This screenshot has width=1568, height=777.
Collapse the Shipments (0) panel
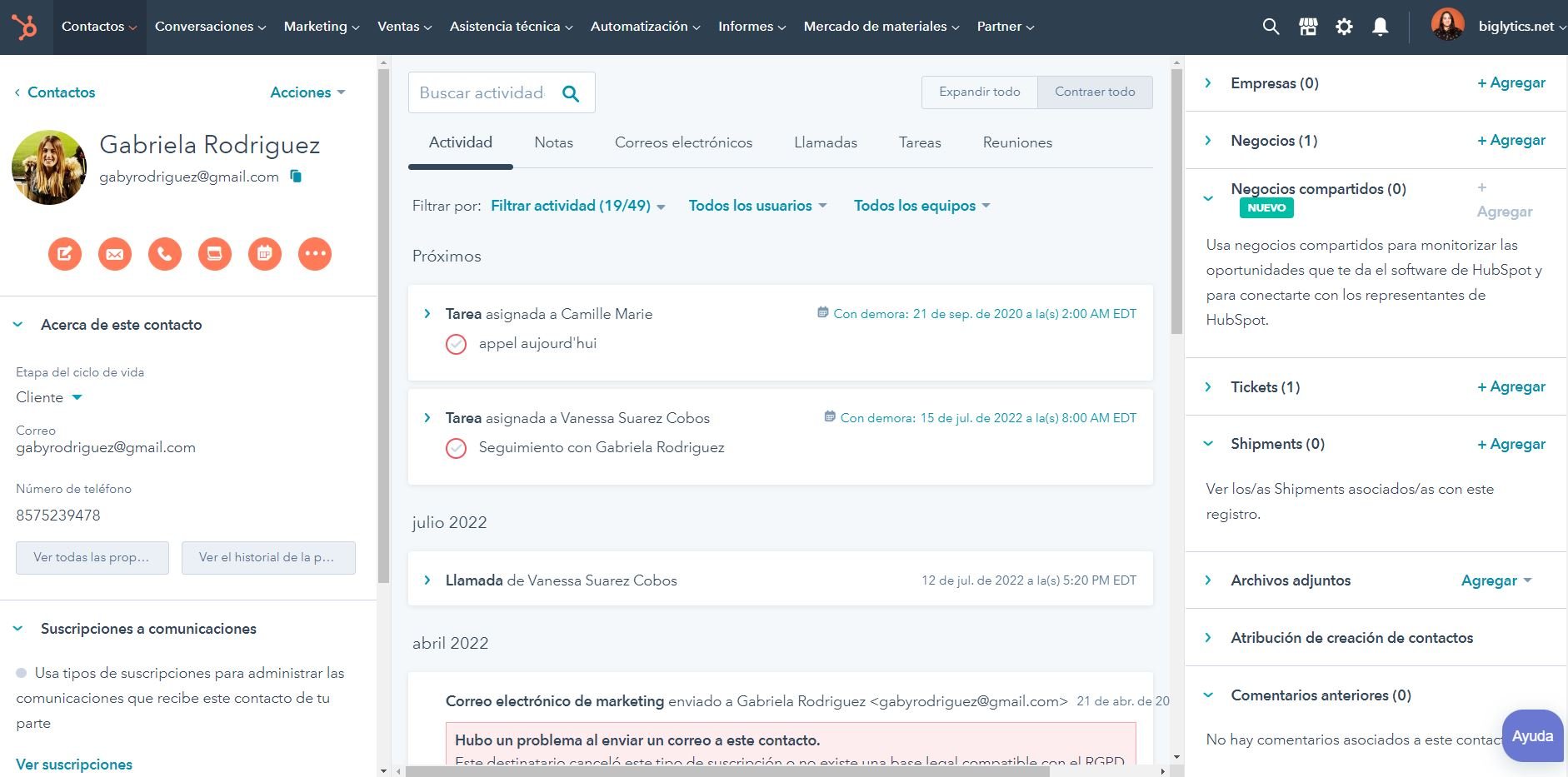tap(1208, 444)
